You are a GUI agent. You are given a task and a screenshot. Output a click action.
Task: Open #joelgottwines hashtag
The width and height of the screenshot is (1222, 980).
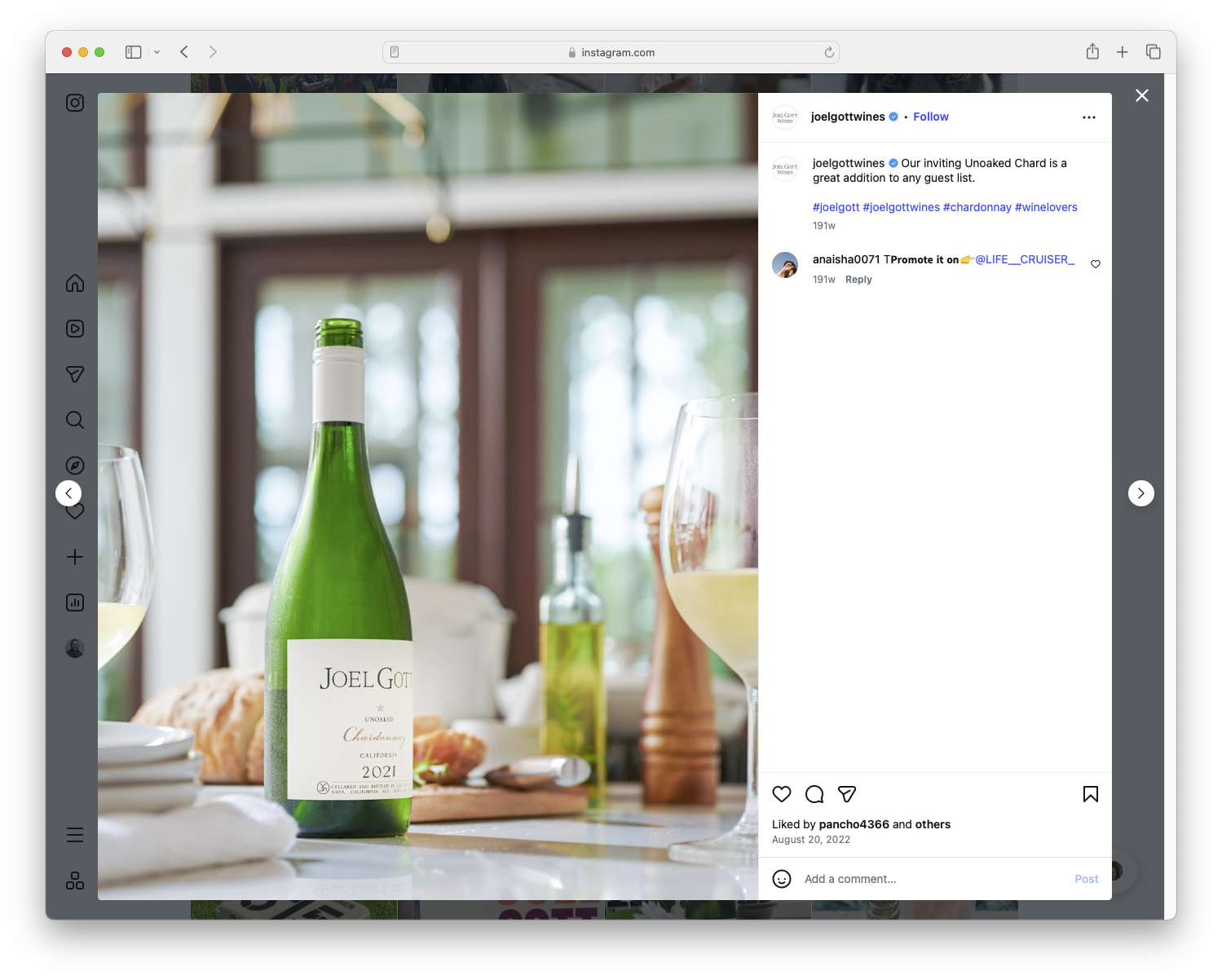901,207
